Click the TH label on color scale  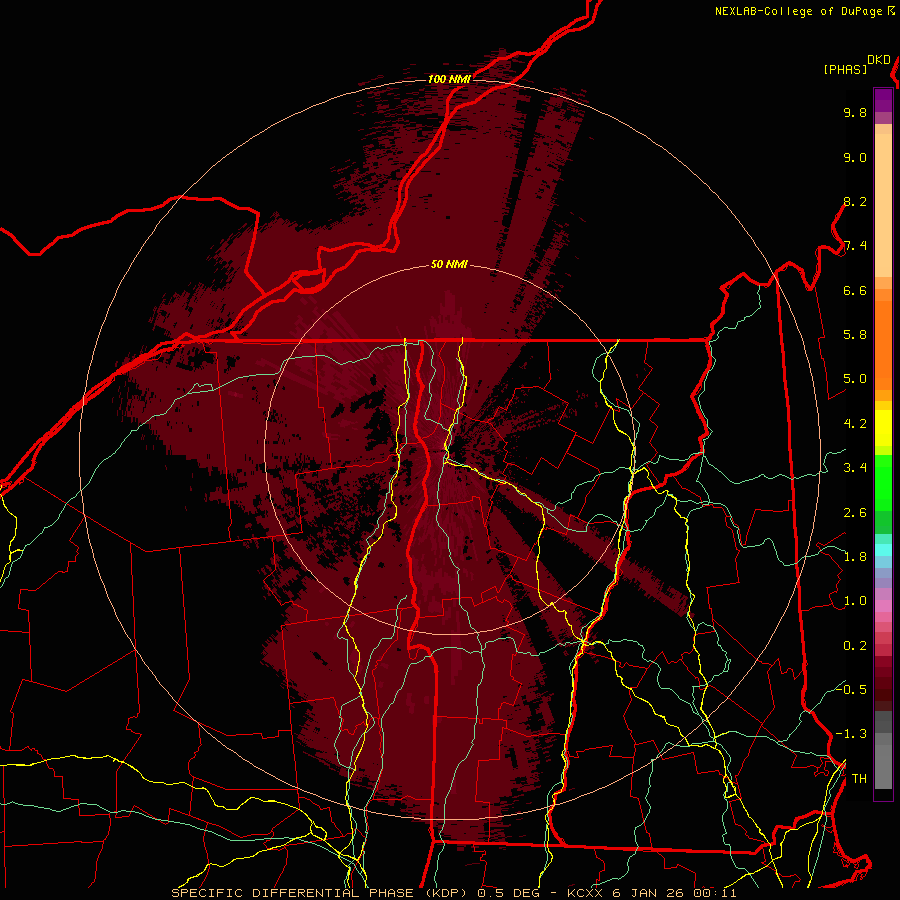(859, 779)
